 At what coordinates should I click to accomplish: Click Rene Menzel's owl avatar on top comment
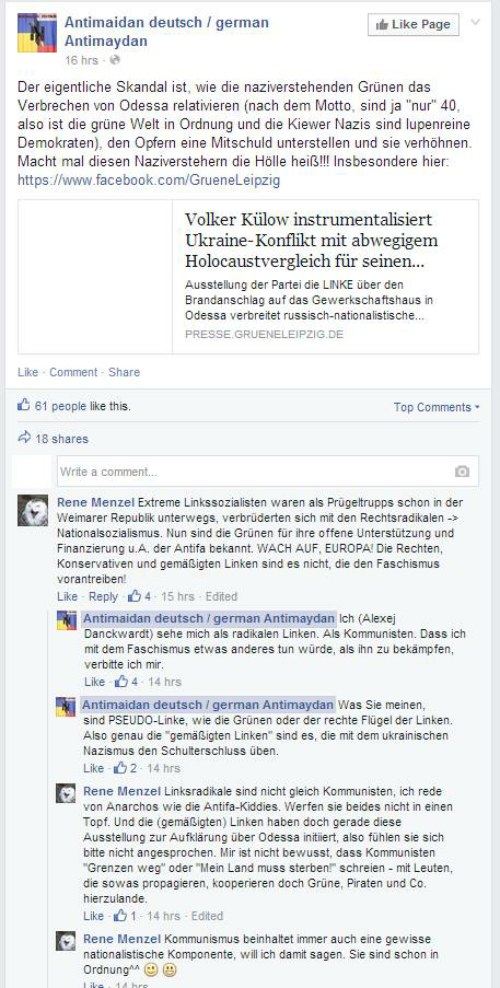[x=33, y=510]
